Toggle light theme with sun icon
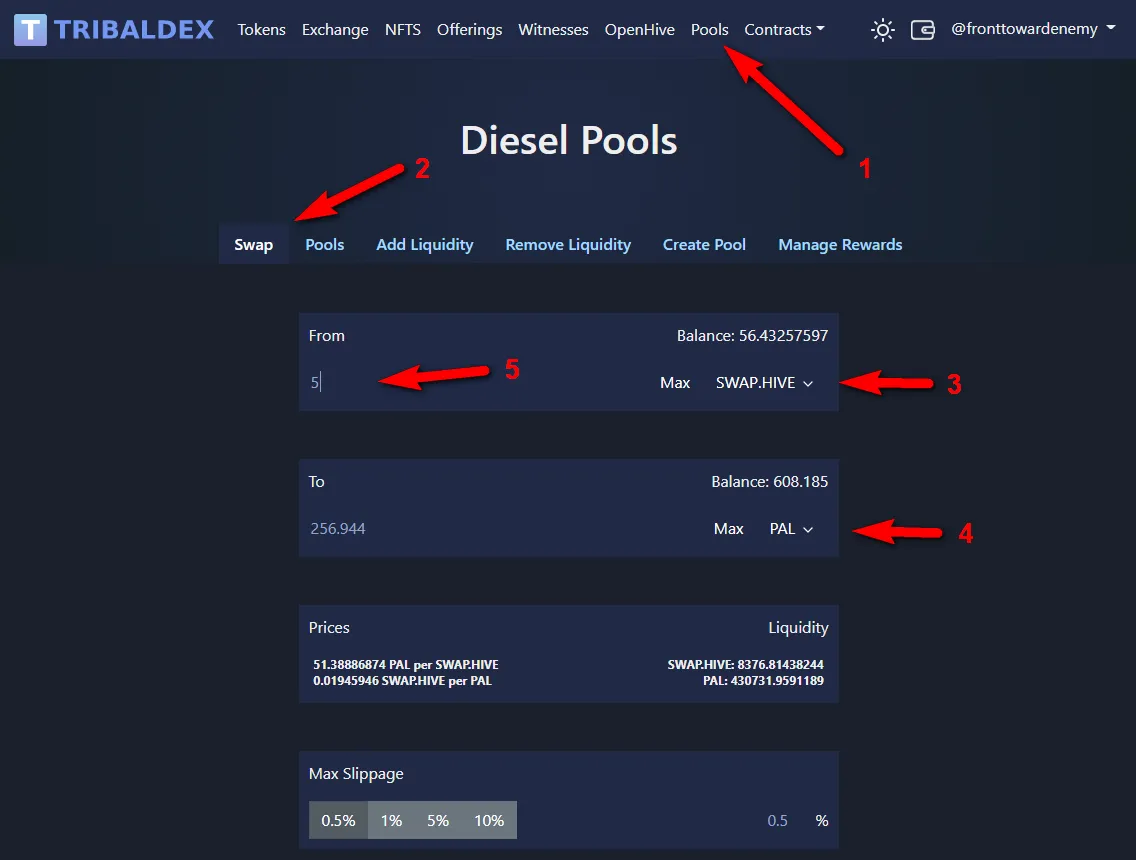 click(882, 30)
